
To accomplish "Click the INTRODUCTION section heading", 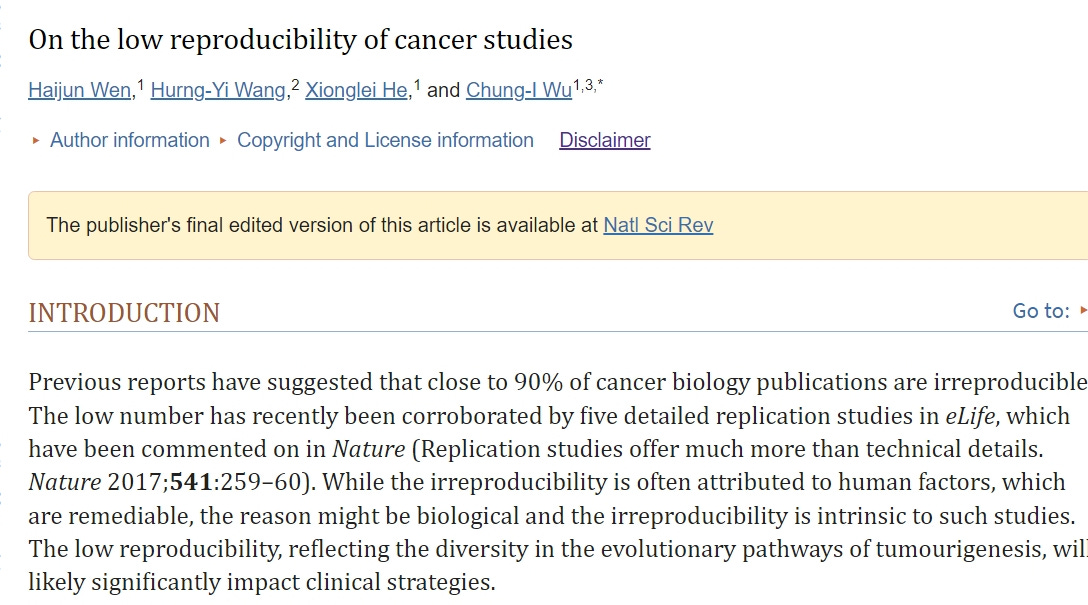I will (x=124, y=313).
